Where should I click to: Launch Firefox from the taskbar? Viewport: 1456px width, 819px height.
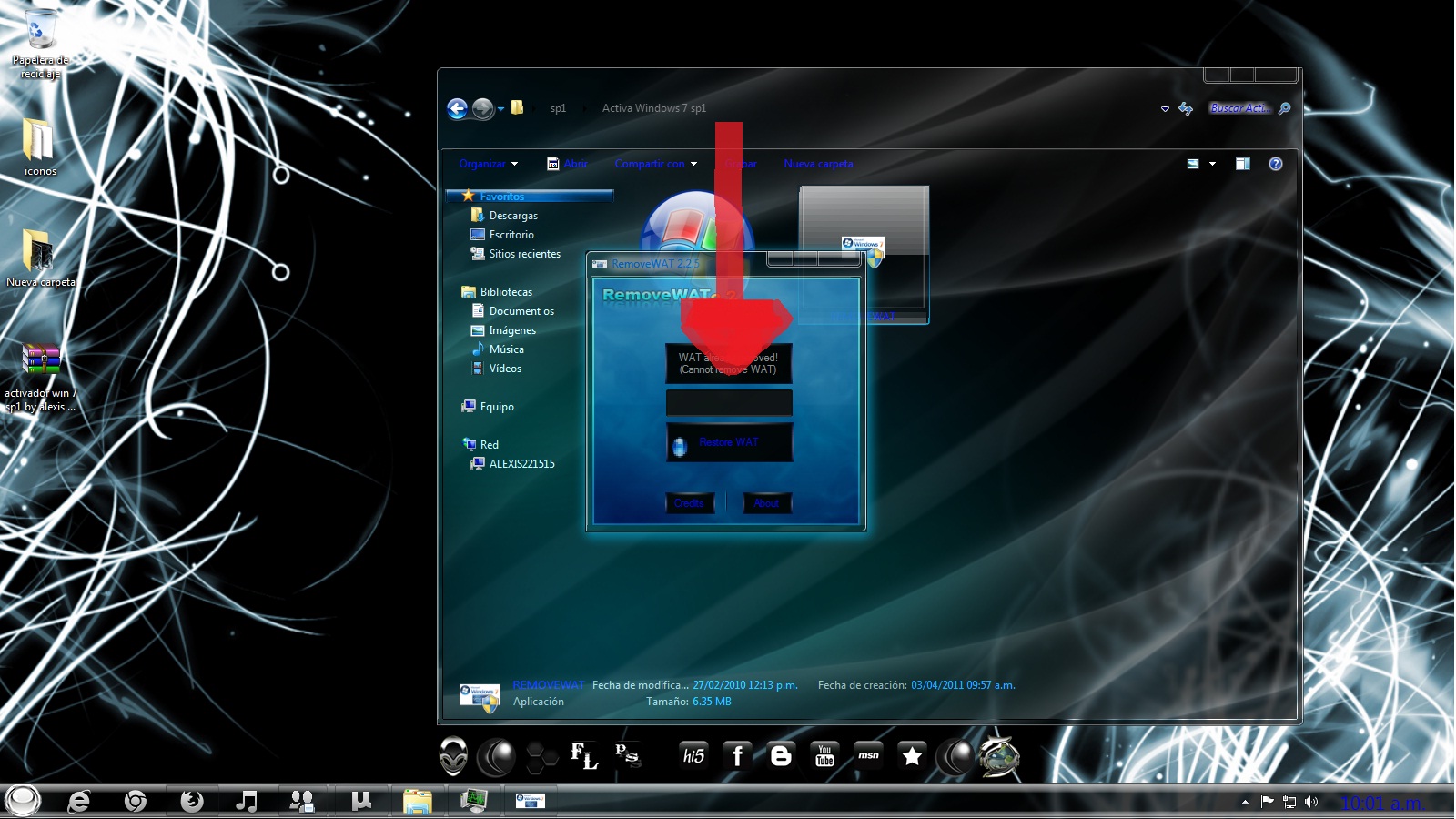pos(191,801)
